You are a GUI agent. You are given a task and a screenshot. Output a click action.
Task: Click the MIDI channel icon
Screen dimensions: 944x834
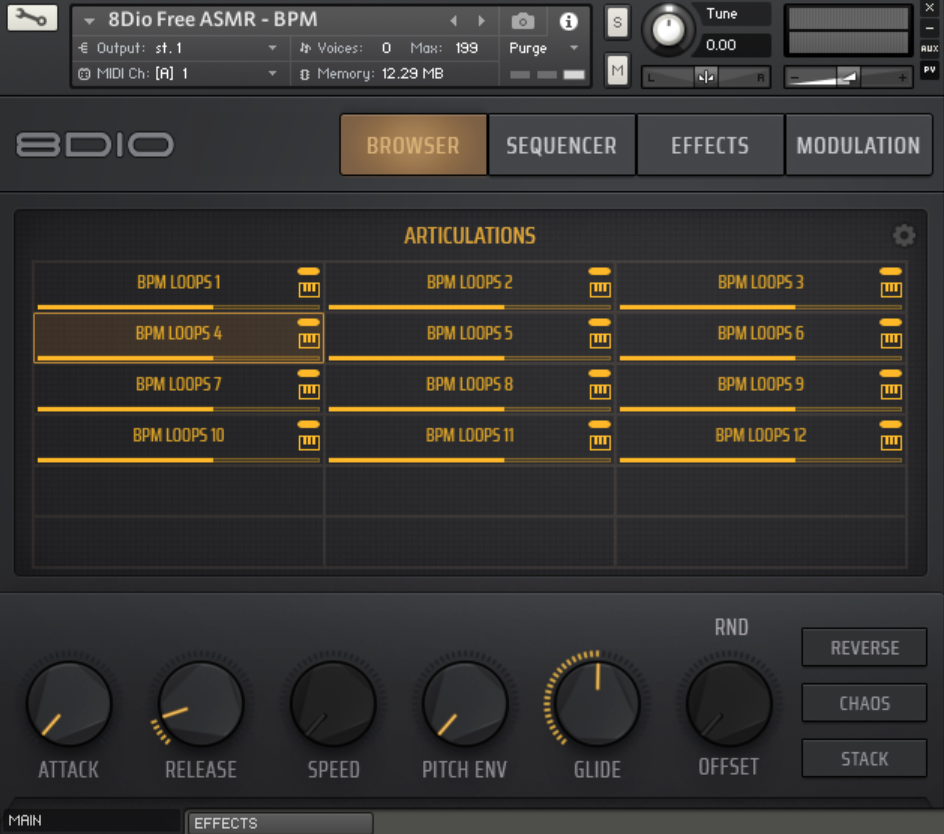pos(84,74)
